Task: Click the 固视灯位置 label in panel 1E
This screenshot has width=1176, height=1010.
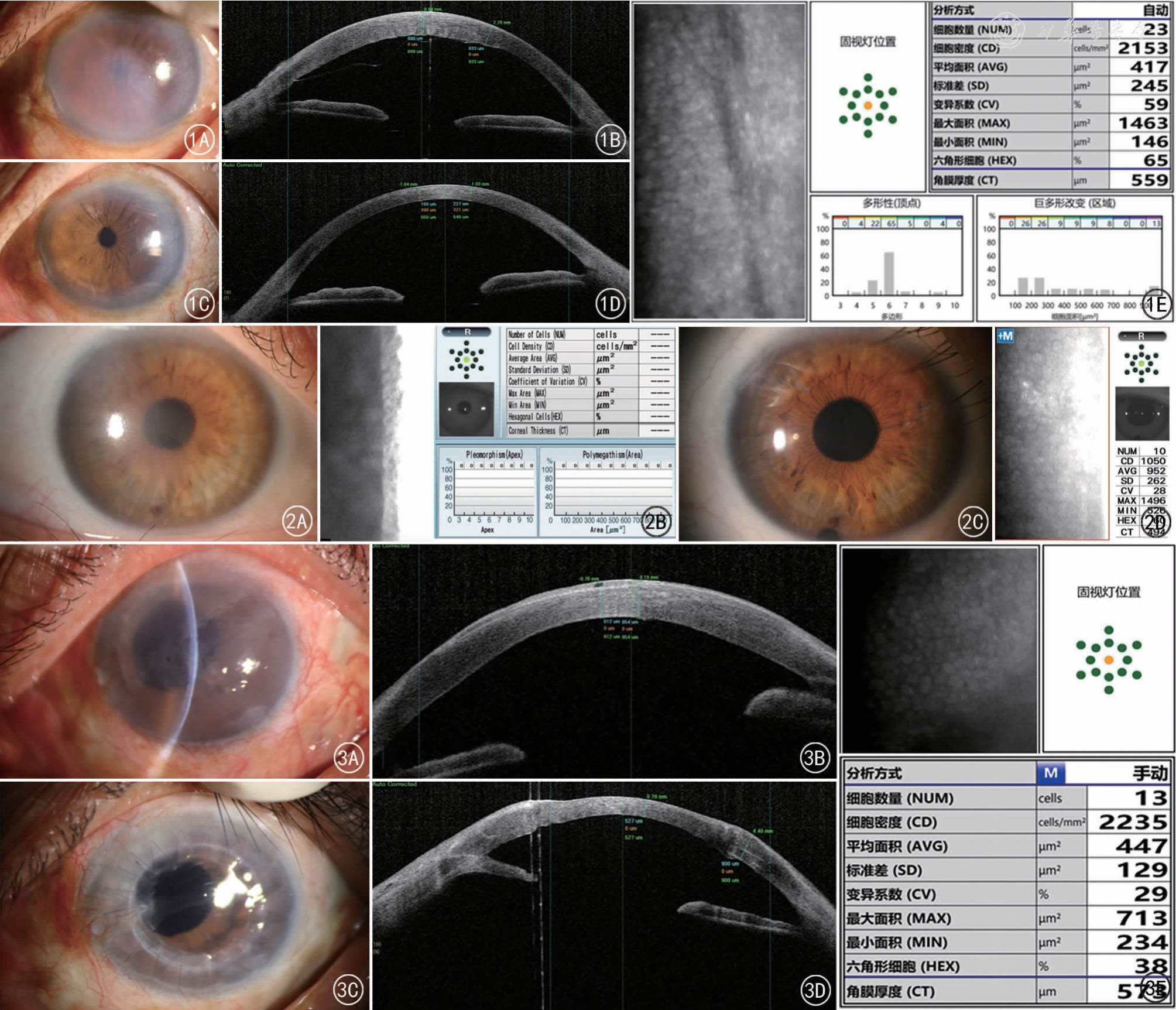Action: (868, 42)
